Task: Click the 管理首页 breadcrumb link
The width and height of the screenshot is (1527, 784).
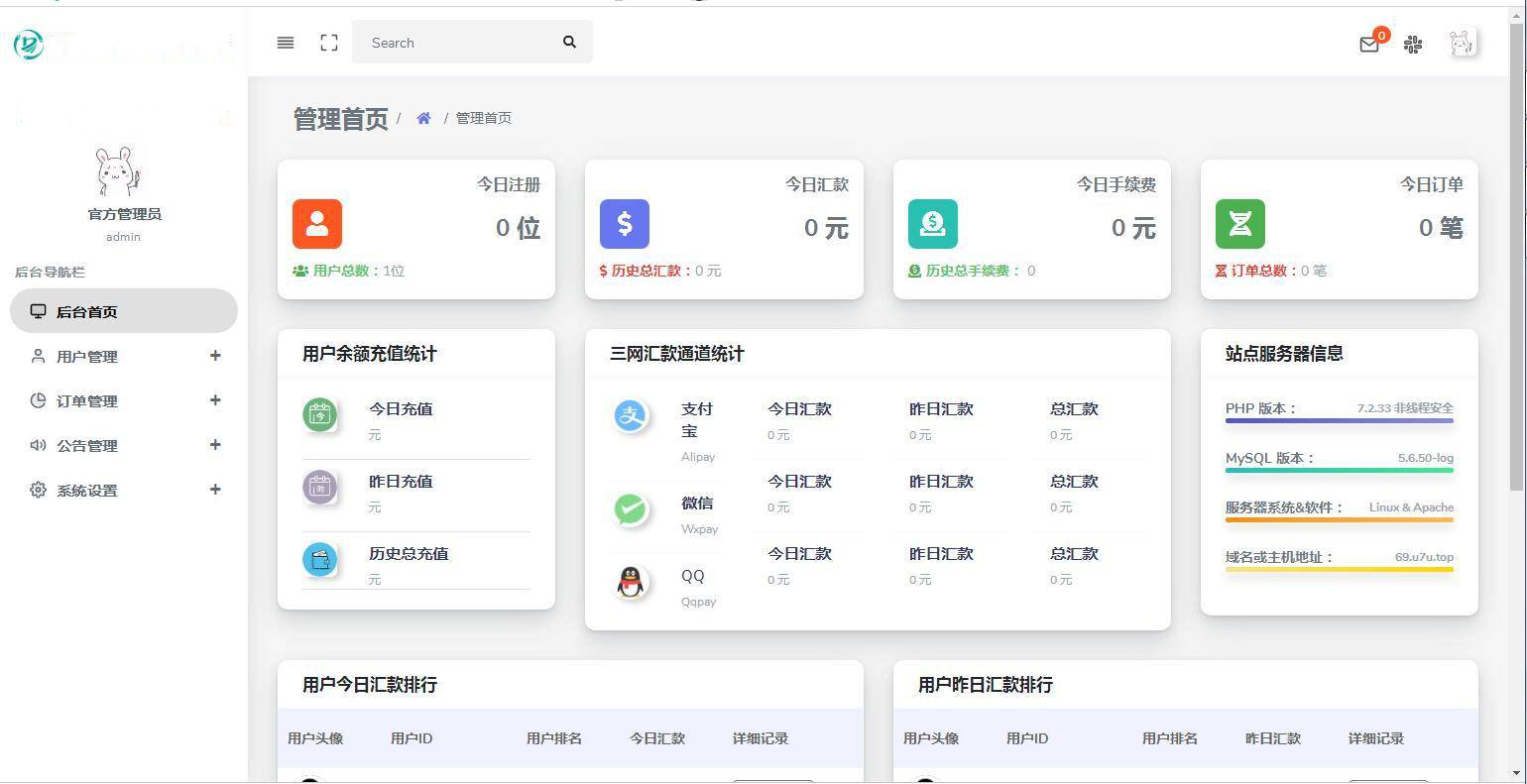Action: 484,118
